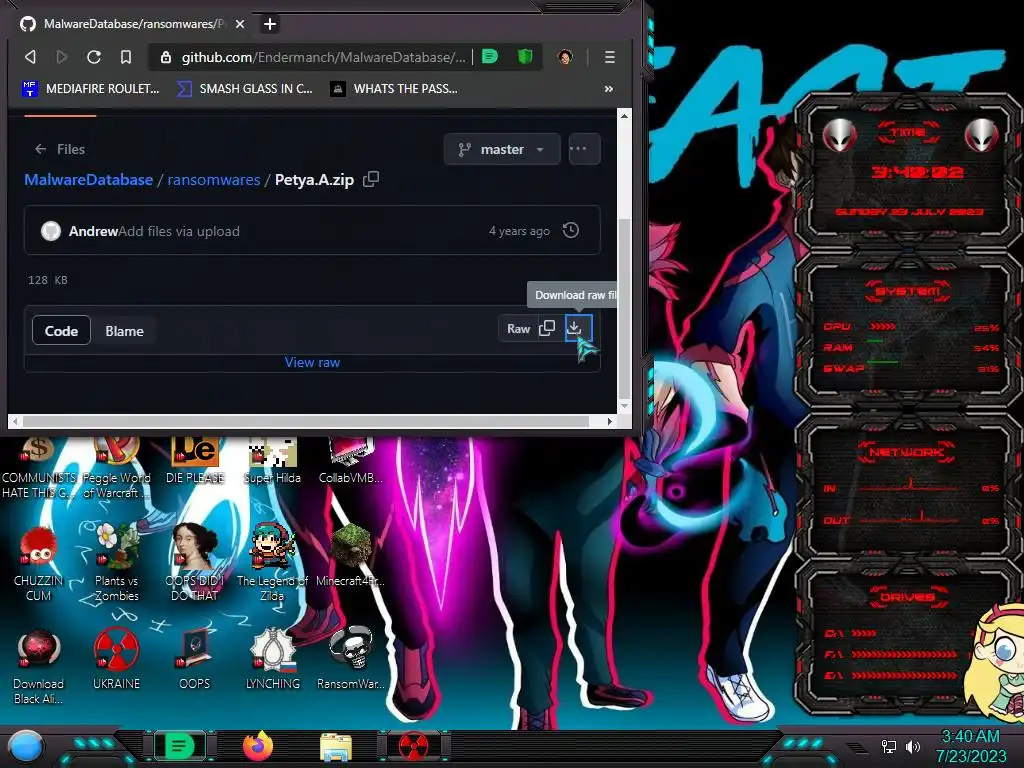Close the MalwareDatabase browser tab
The image size is (1024, 768).
(x=240, y=24)
